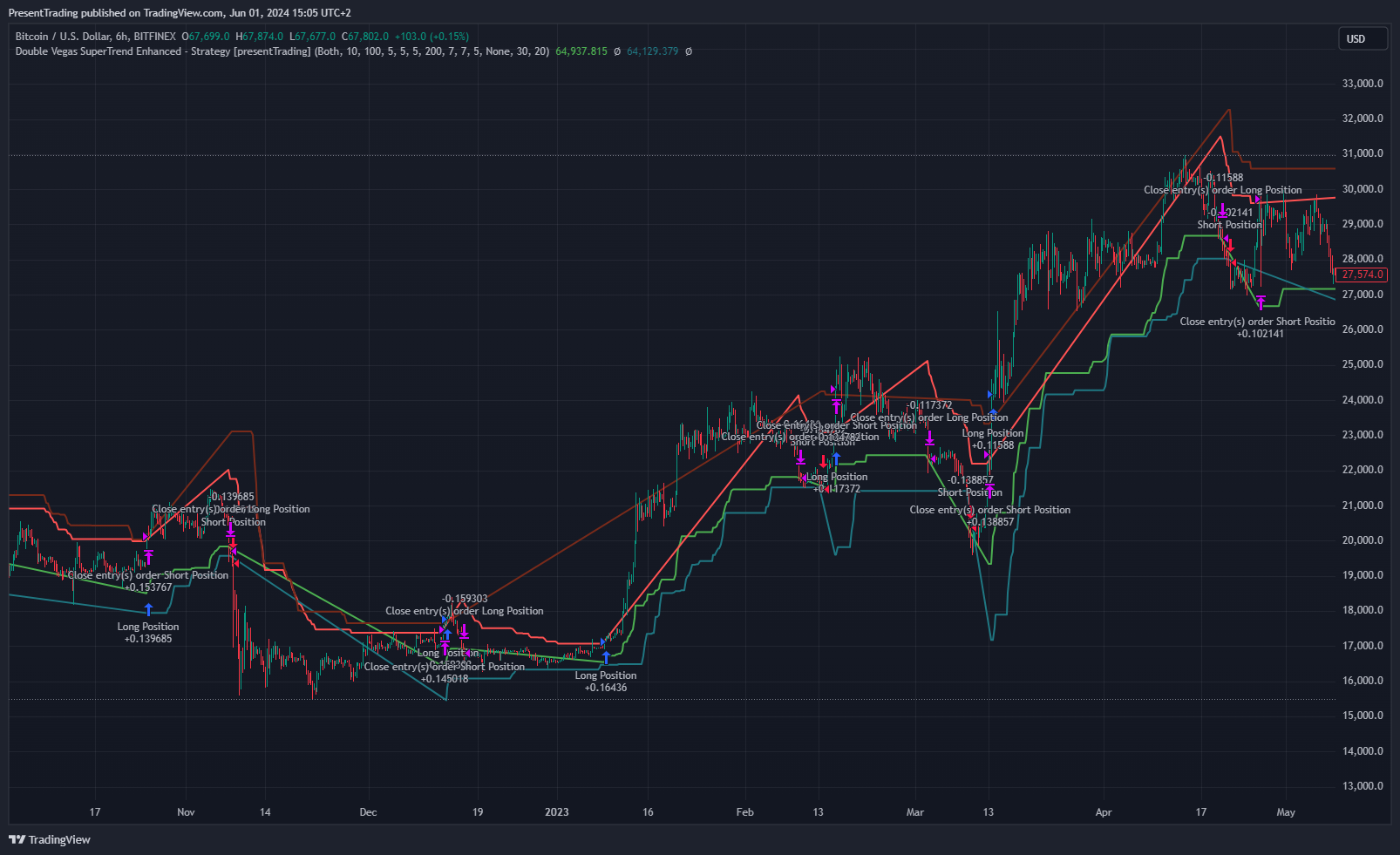Click teal indicator value 64,129.379
This screenshot has width=1400, height=855.
(652, 51)
